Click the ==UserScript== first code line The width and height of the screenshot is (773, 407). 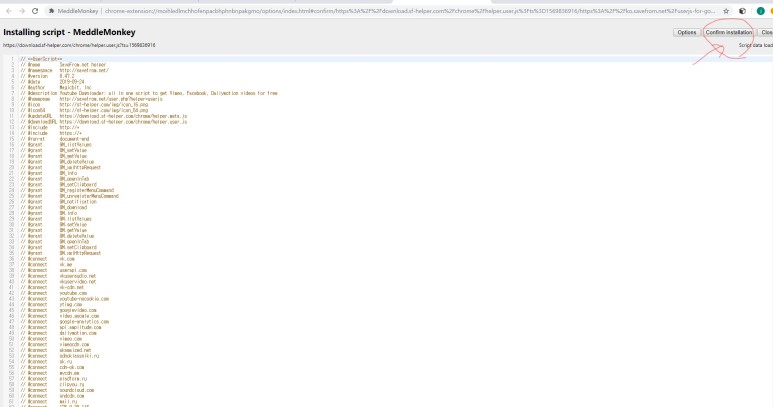pos(41,59)
